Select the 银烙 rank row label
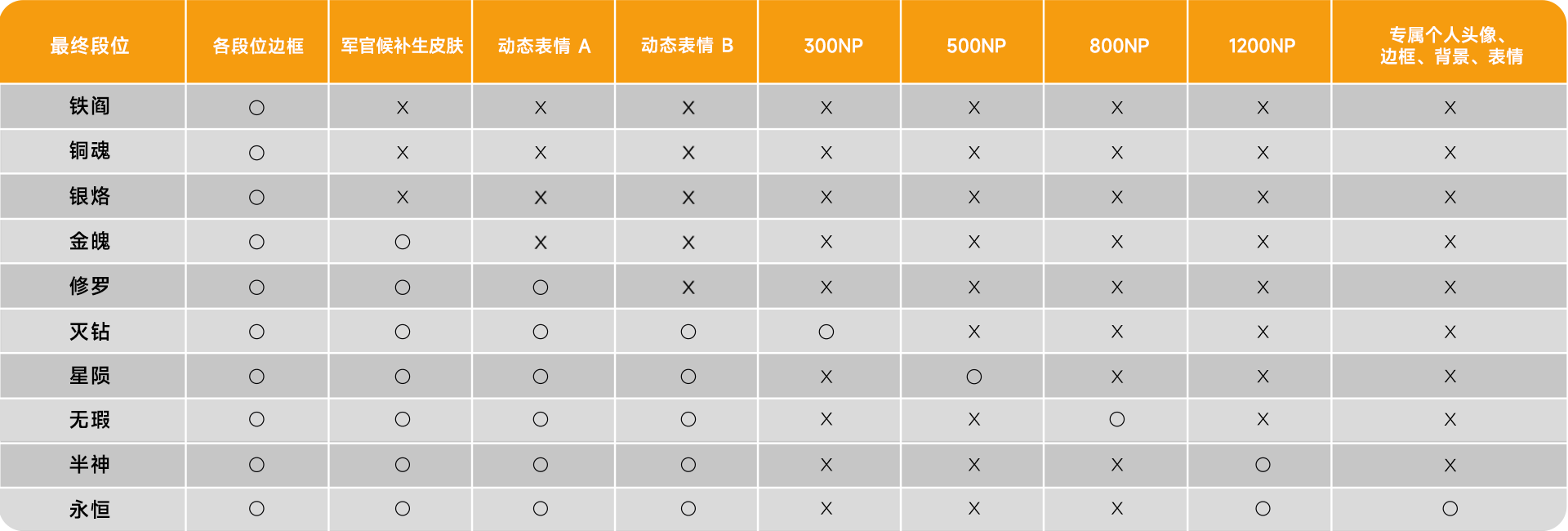Screen dimensions: 1568x531 point(90,196)
